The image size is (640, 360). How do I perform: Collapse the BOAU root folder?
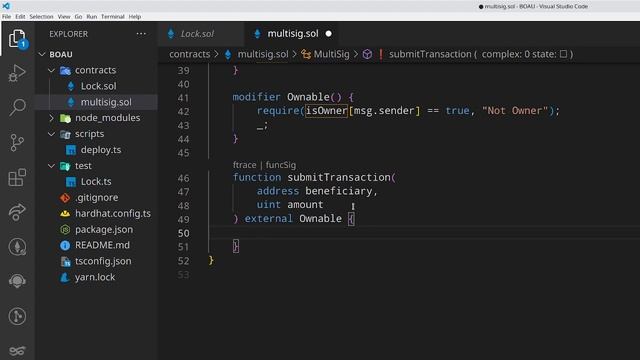[x=42, y=54]
